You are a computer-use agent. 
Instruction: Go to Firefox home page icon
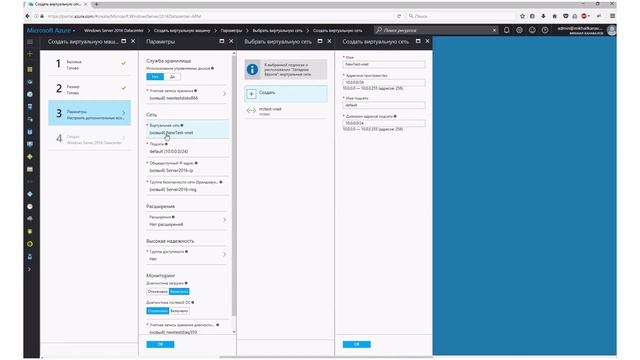click(554, 16)
